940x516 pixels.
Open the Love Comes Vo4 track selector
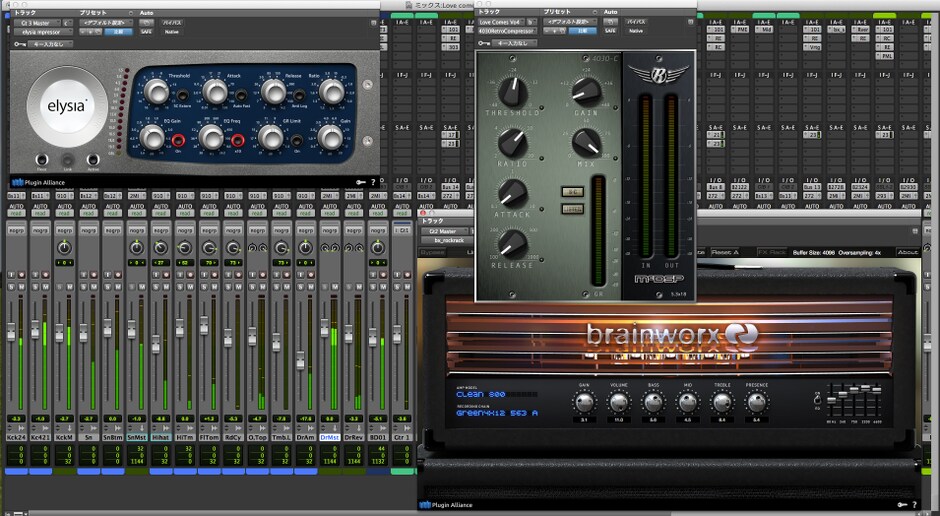[x=502, y=22]
